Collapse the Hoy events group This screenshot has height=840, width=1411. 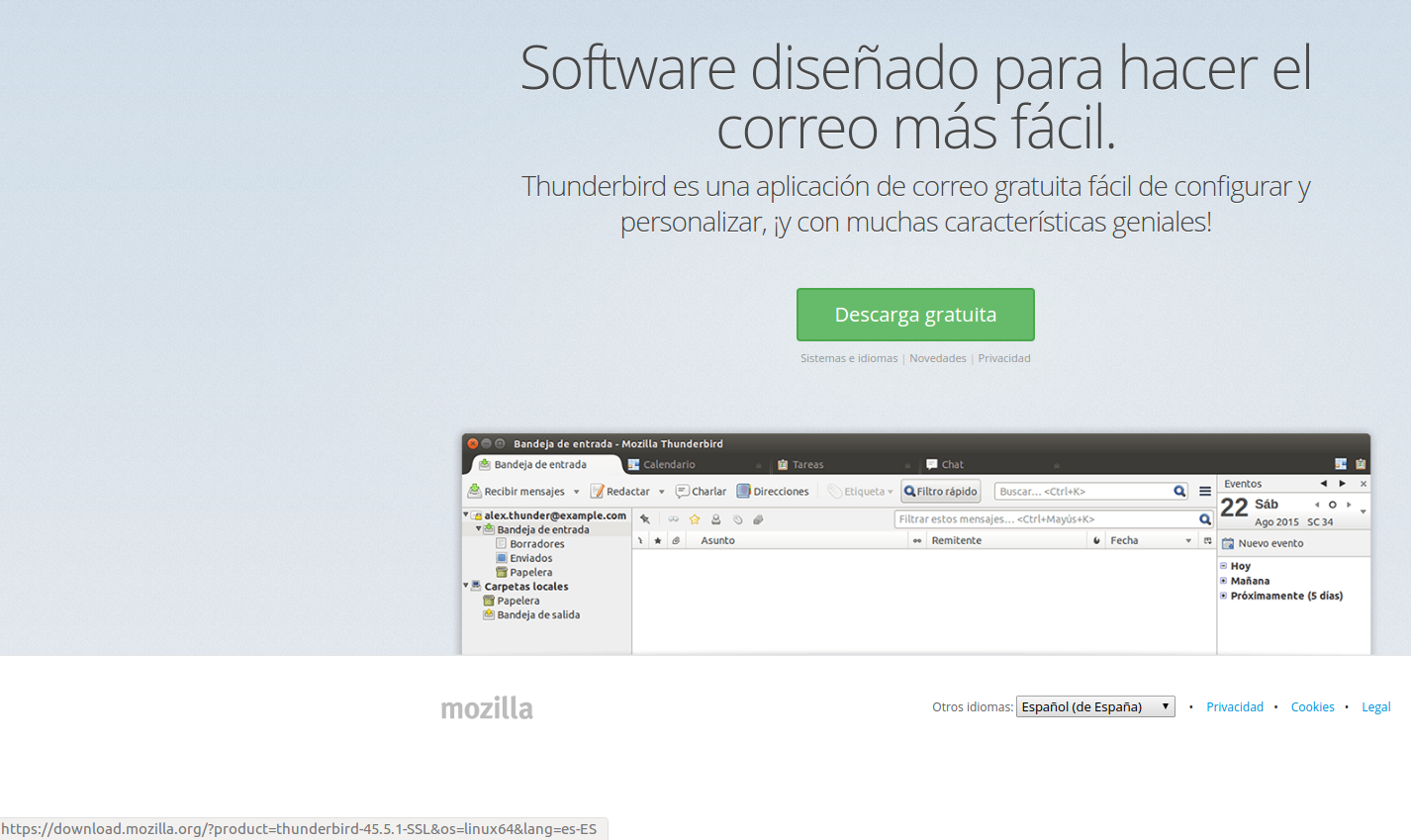pyautogui.click(x=1223, y=566)
